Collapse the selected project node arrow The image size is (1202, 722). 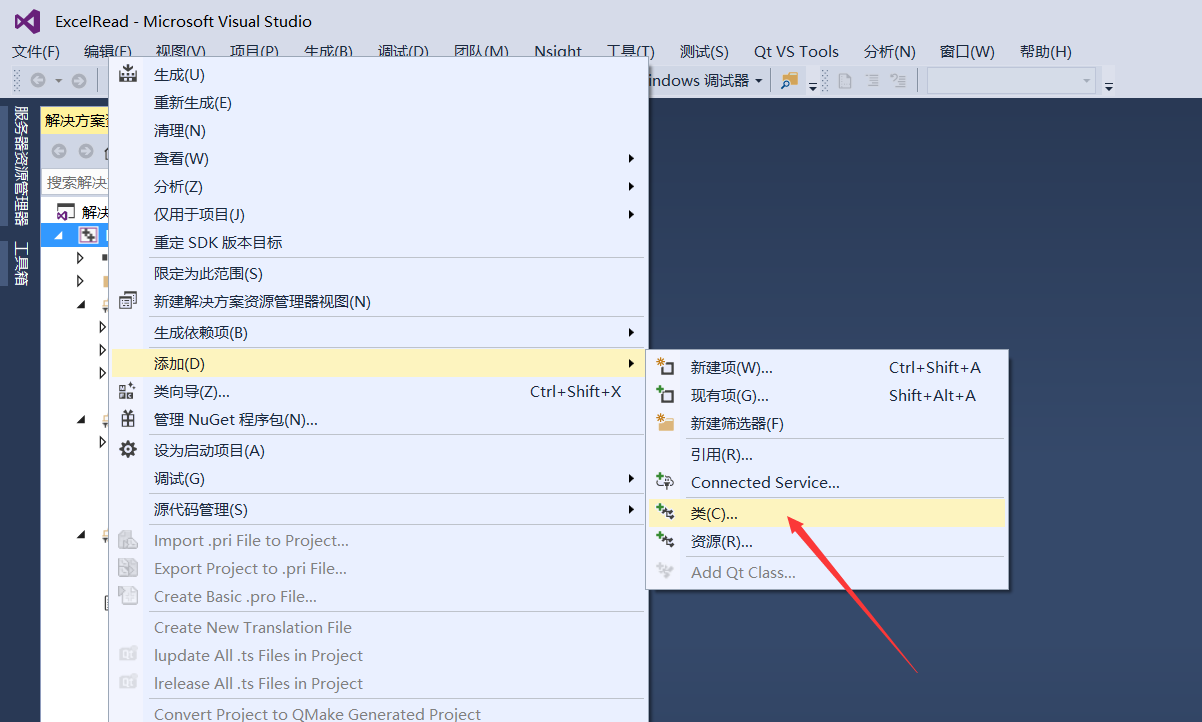click(58, 236)
